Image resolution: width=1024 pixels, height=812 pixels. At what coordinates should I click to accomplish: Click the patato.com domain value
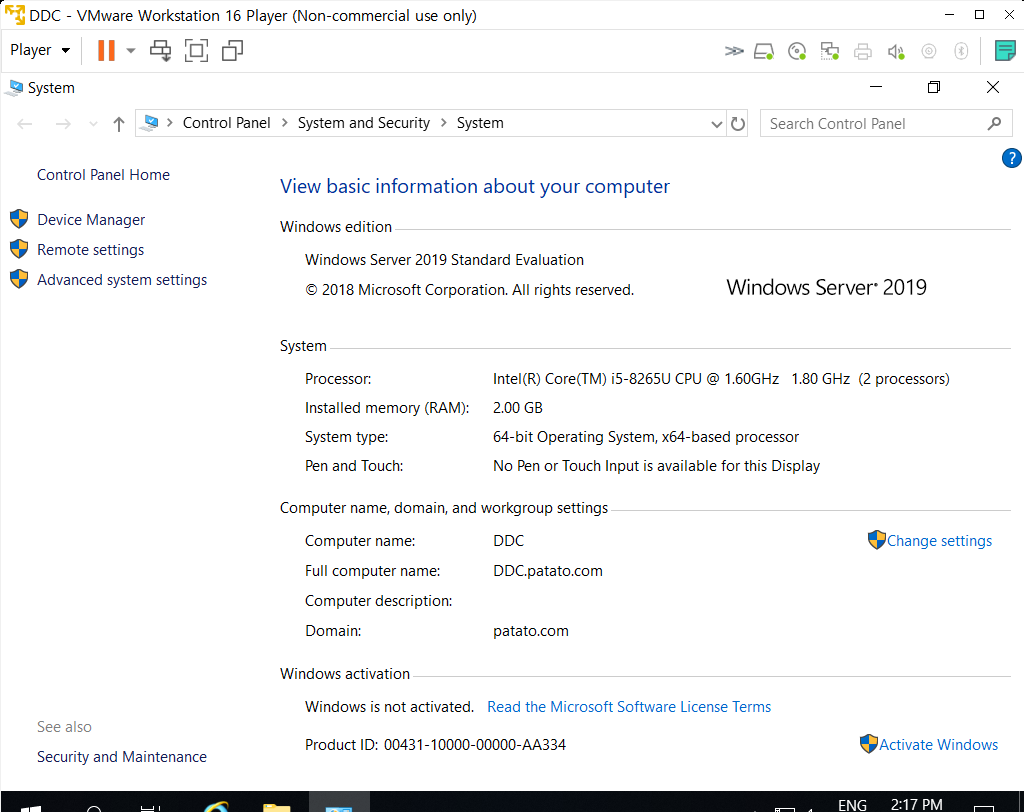(x=530, y=631)
